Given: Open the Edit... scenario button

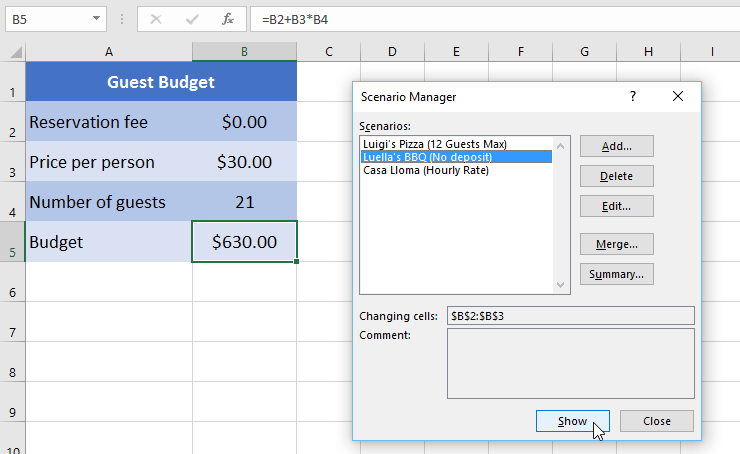Looking at the screenshot, I should pos(616,205).
